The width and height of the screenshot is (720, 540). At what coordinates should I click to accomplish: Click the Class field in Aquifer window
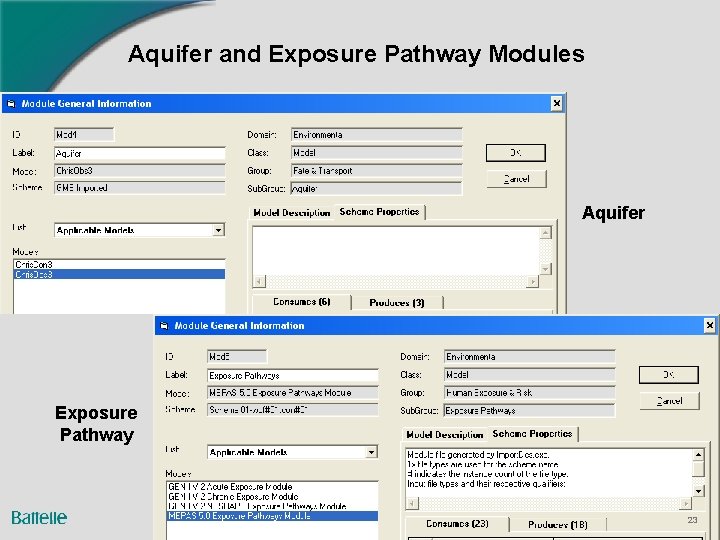377,152
